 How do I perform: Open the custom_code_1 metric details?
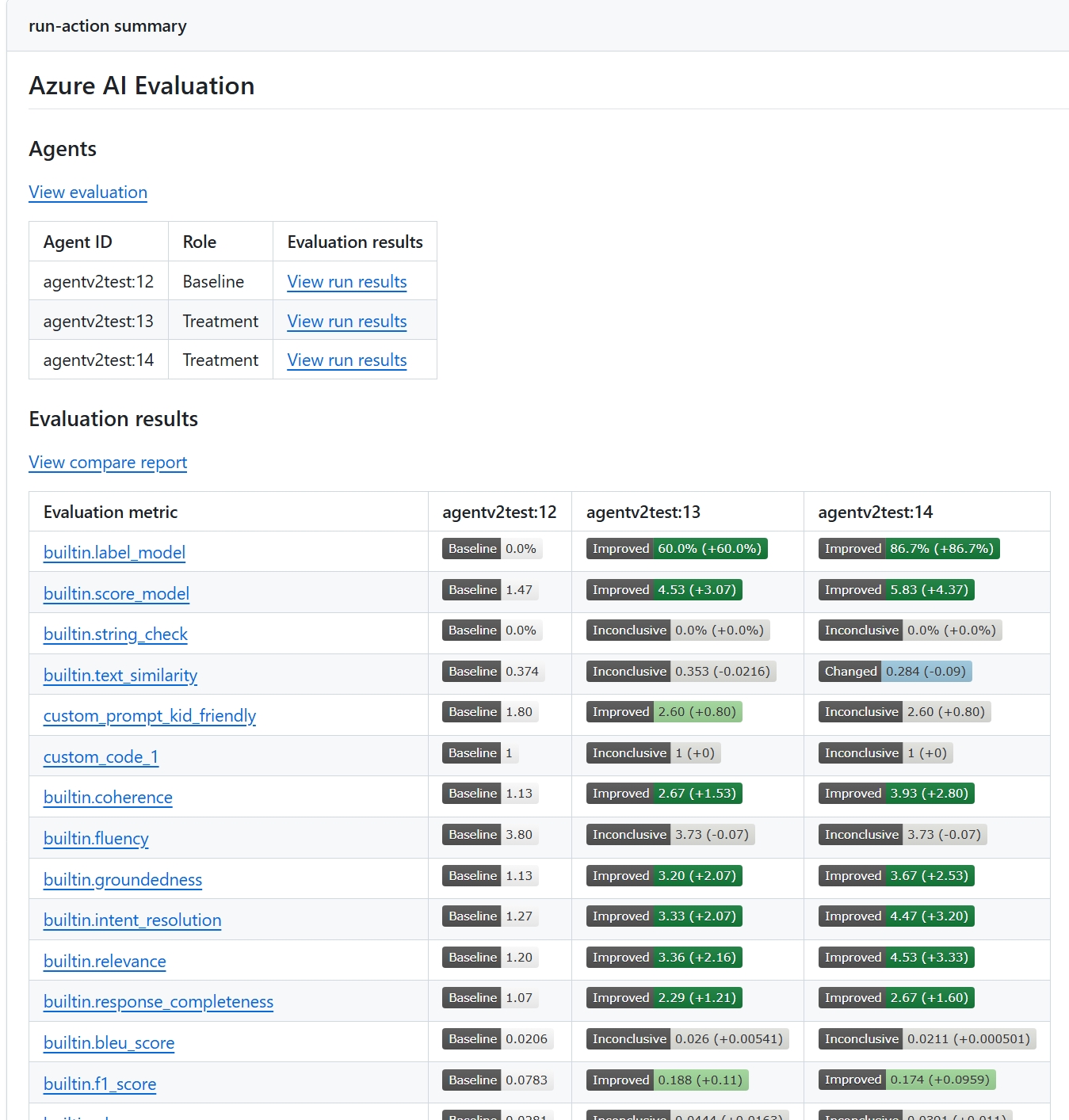click(x=101, y=757)
